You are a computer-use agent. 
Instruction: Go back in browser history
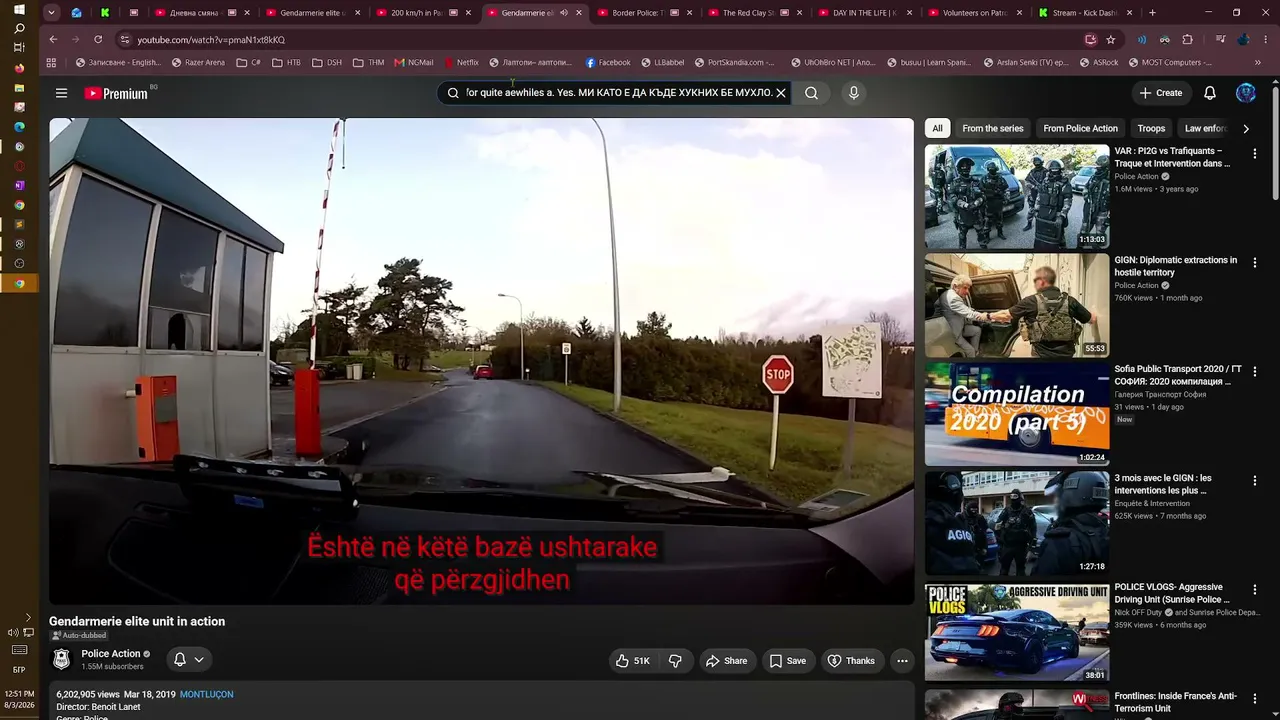point(53,40)
